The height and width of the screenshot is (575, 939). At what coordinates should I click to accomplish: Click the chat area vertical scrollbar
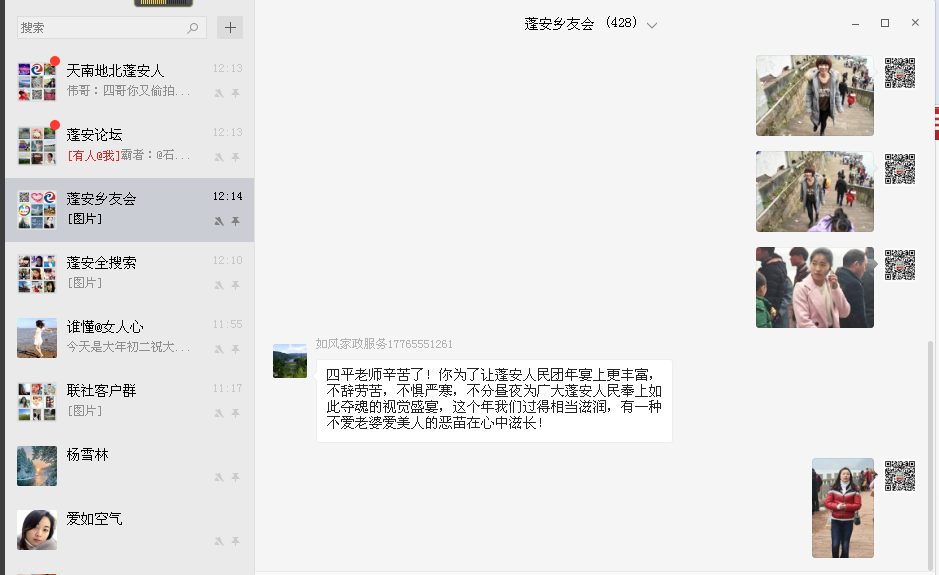pos(930,455)
